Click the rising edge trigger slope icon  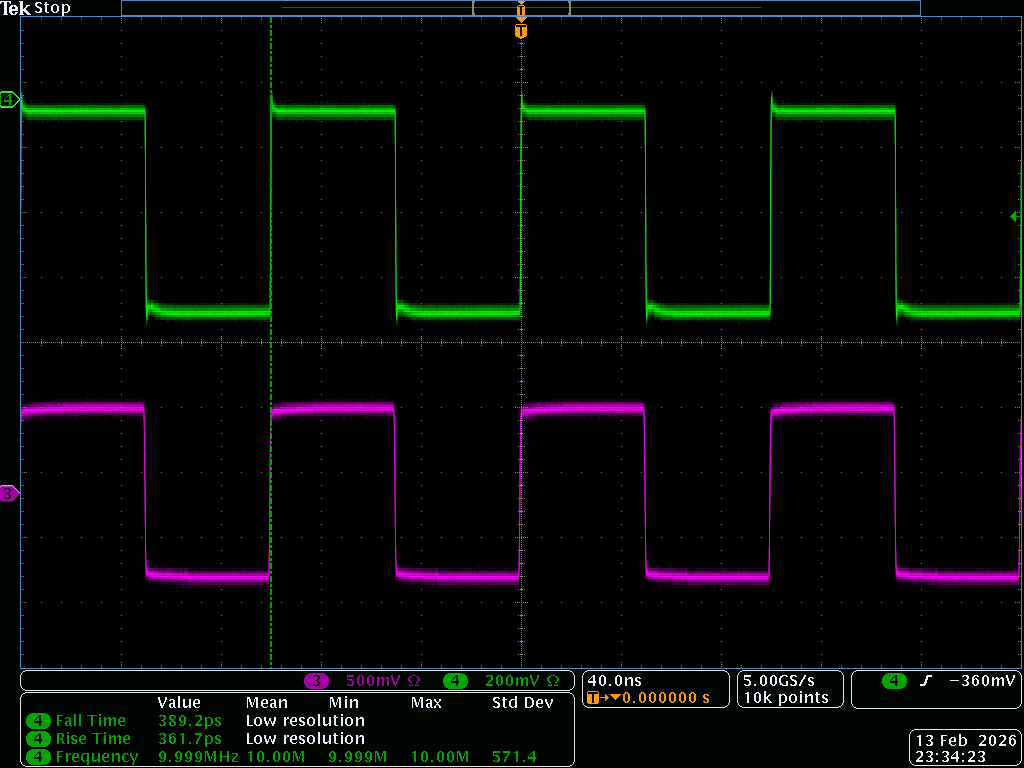click(x=926, y=681)
